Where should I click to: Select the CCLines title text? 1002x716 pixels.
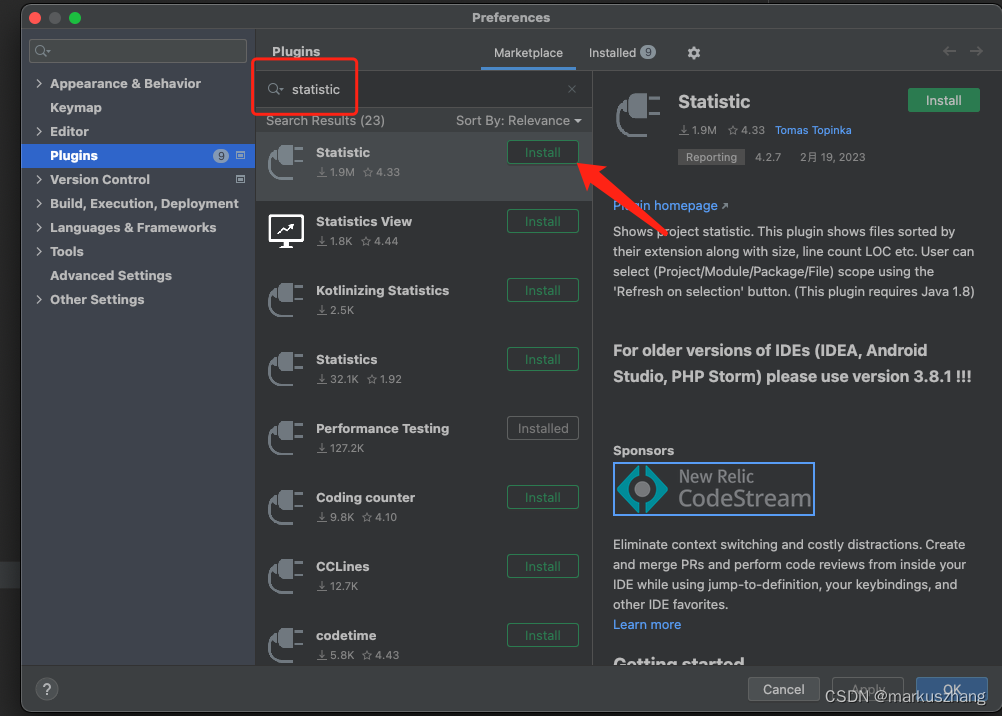[x=343, y=567]
